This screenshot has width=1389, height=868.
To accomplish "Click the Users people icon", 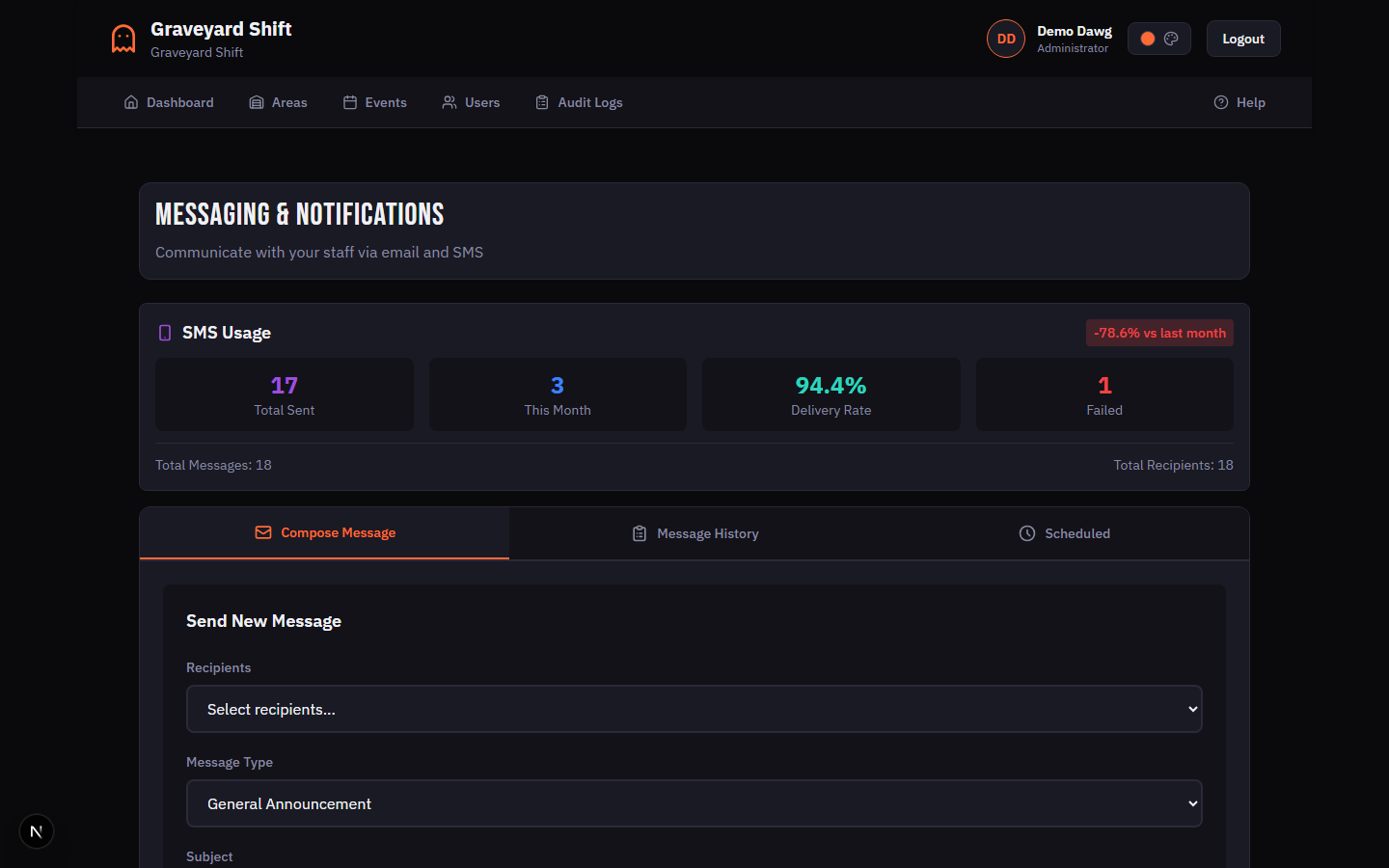I will click(449, 102).
